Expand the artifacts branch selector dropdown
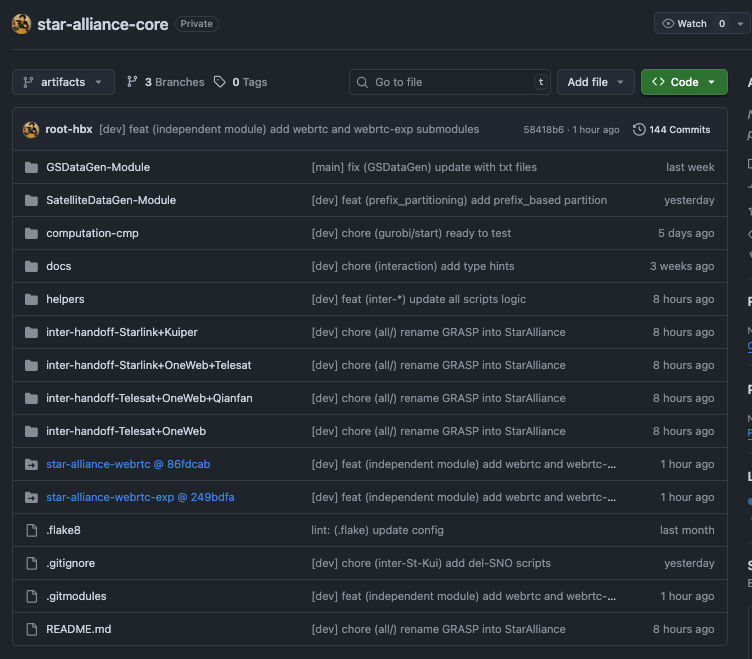This screenshot has width=752, height=659. pyautogui.click(x=63, y=82)
